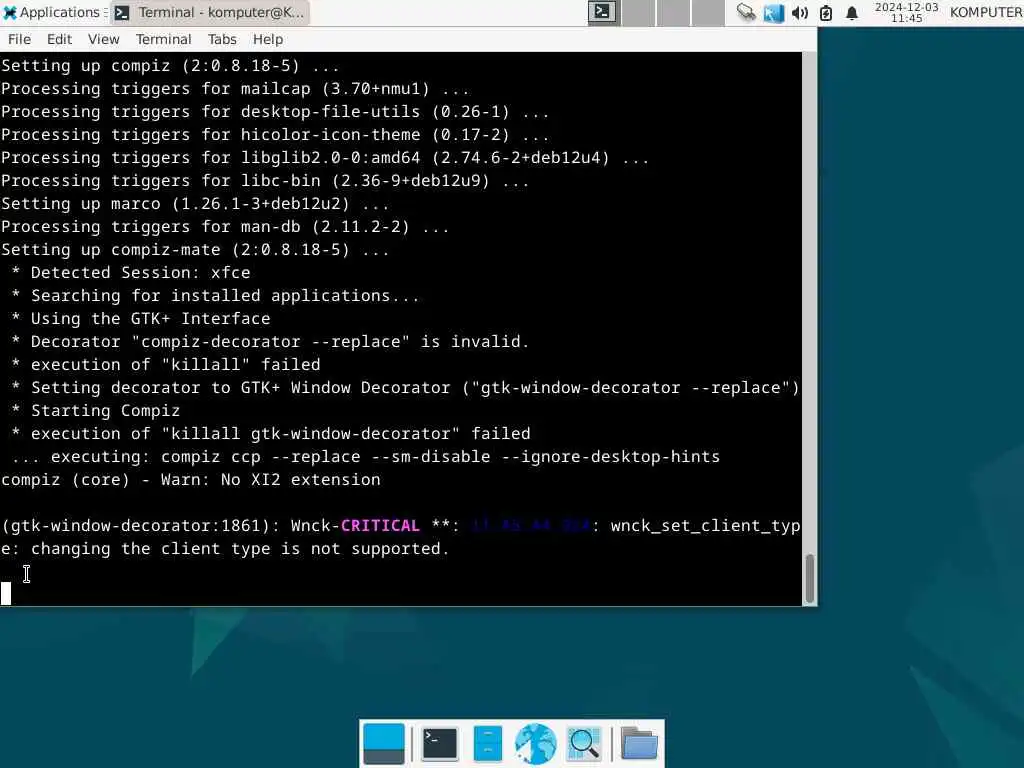
Task: Open the volume speaker control
Action: [x=799, y=13]
